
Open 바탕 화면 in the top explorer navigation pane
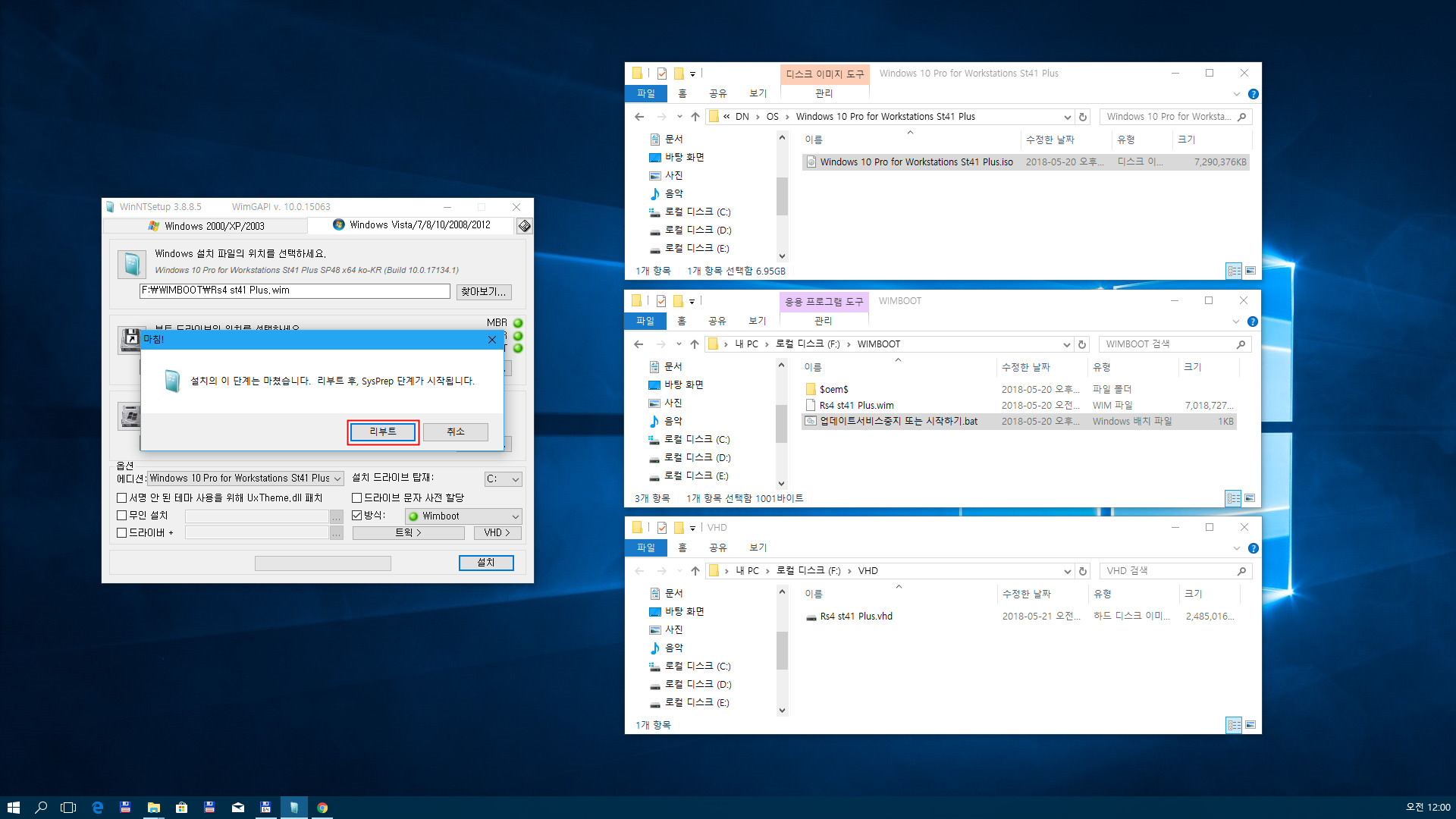coord(676,157)
